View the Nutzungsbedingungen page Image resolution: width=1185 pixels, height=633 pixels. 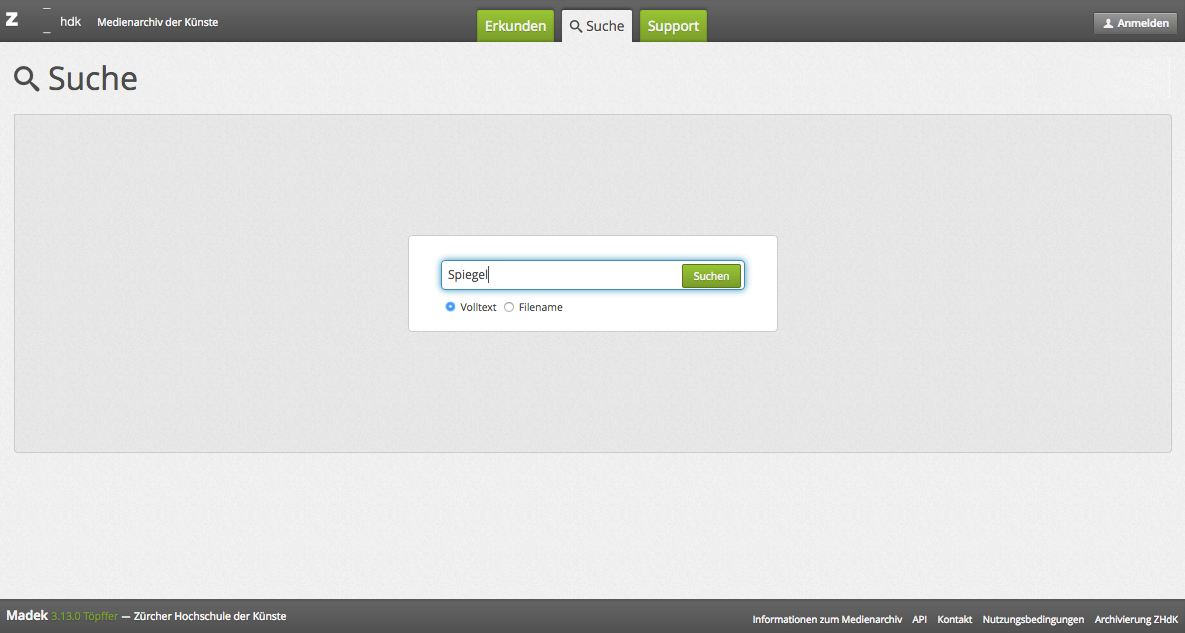tap(1033, 620)
